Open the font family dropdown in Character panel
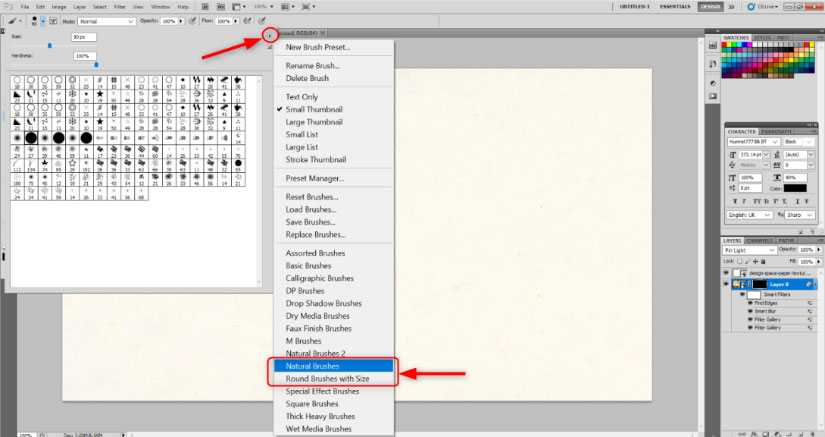 pyautogui.click(x=753, y=142)
